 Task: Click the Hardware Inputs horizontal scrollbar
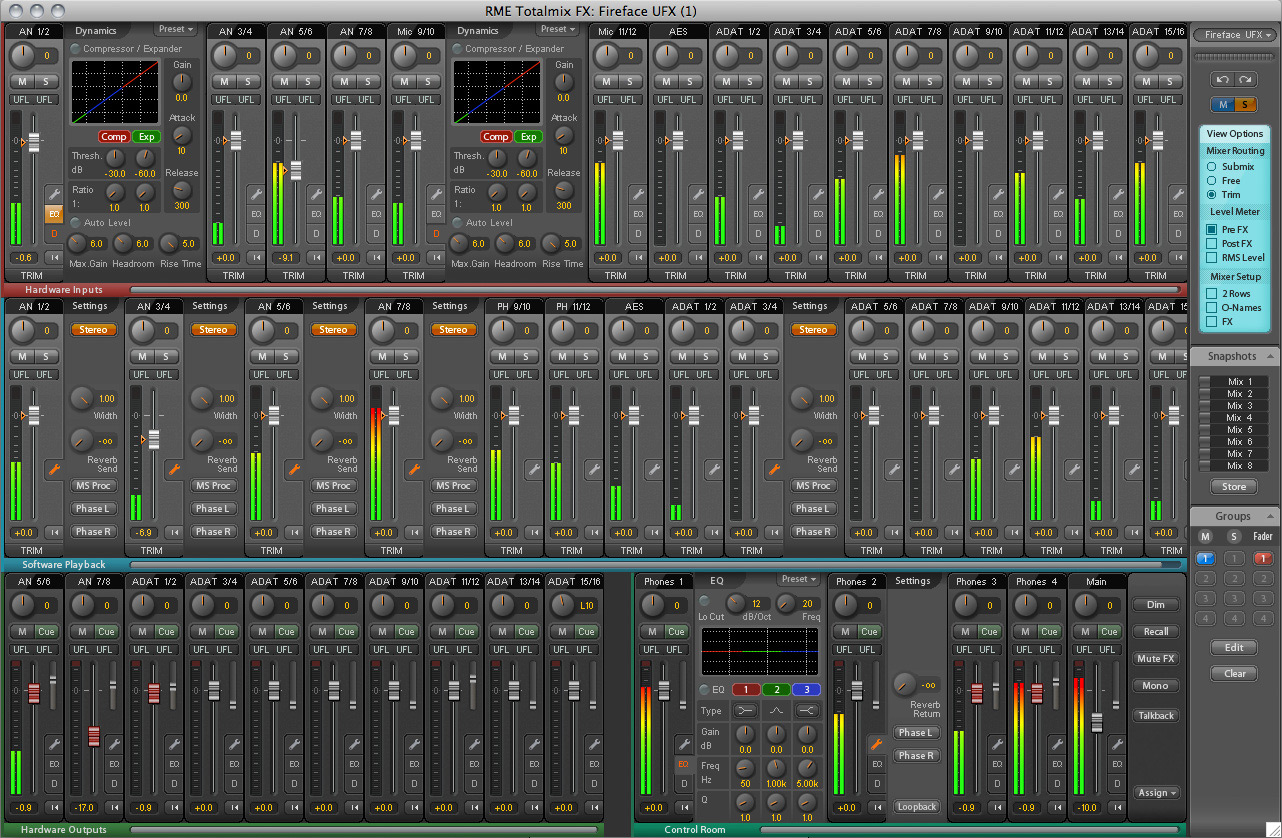pyautogui.click(x=655, y=290)
